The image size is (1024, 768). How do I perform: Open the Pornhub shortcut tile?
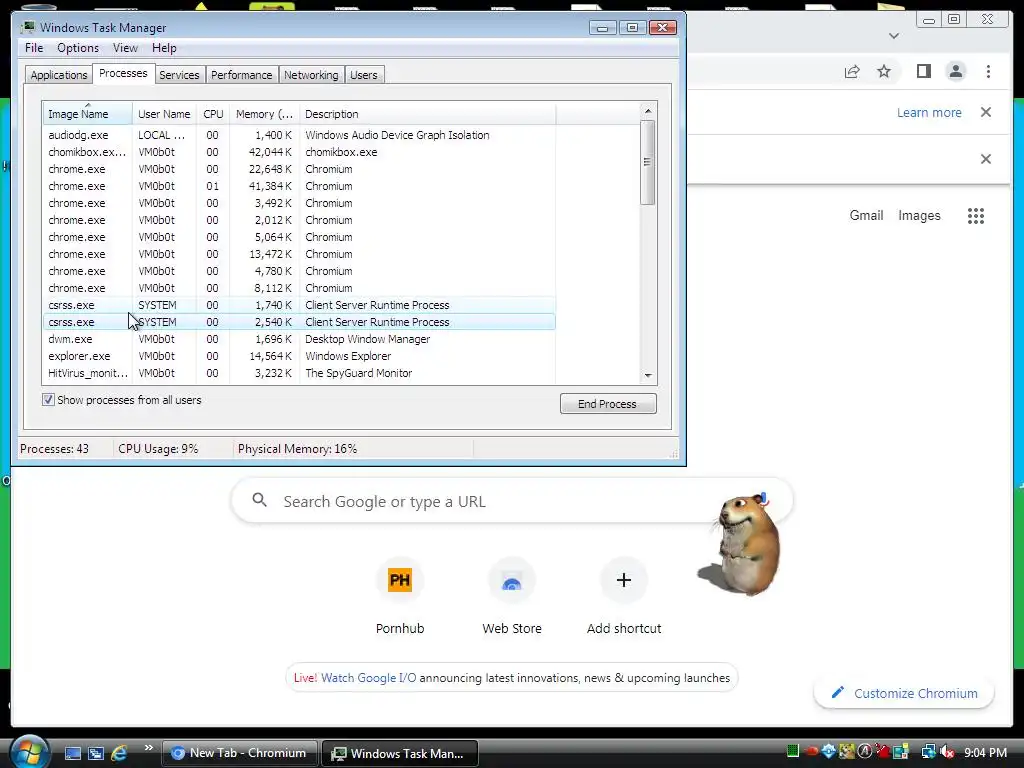(400, 596)
